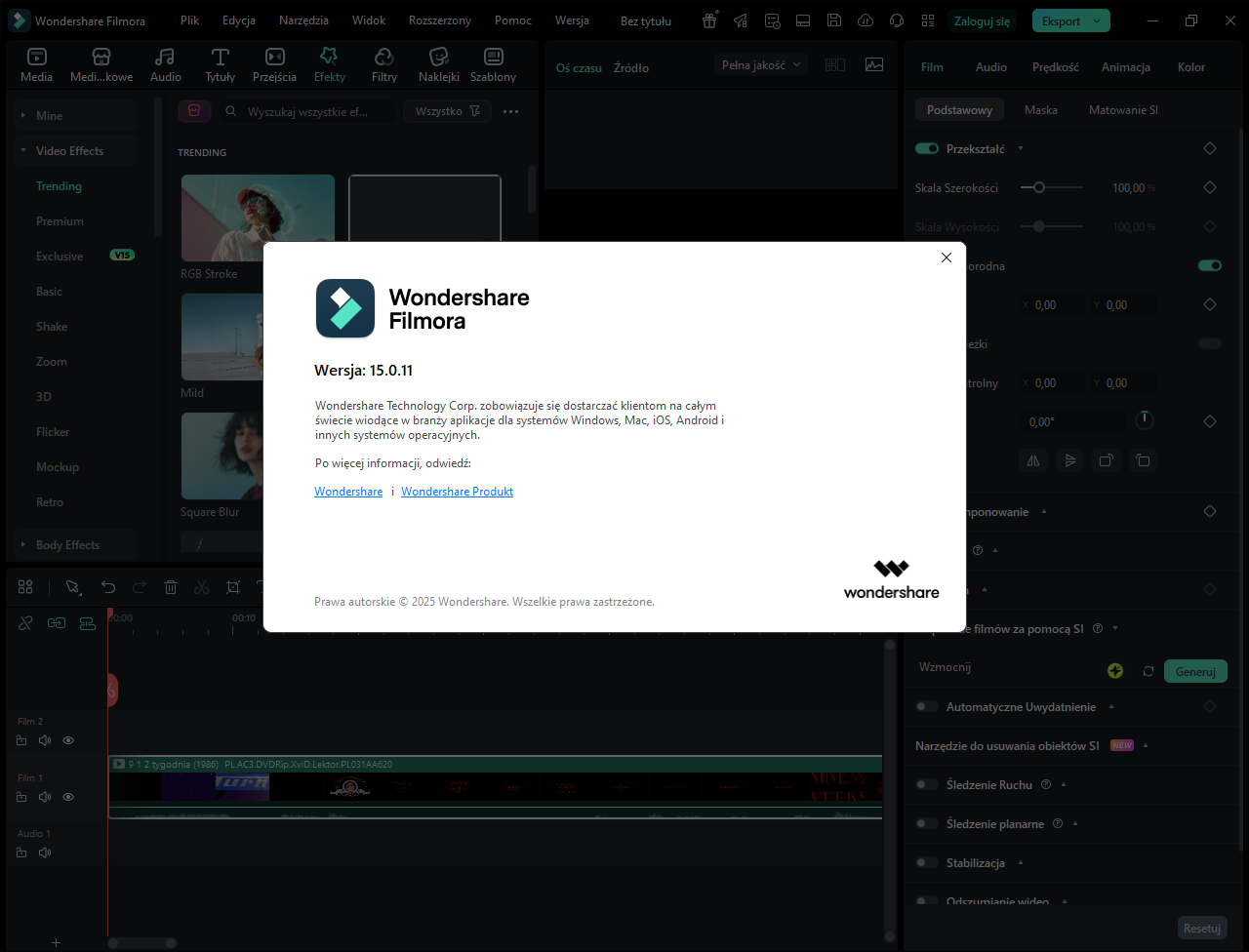The width and height of the screenshot is (1249, 952).
Task: Open the cloud upload icon
Action: pos(866,20)
